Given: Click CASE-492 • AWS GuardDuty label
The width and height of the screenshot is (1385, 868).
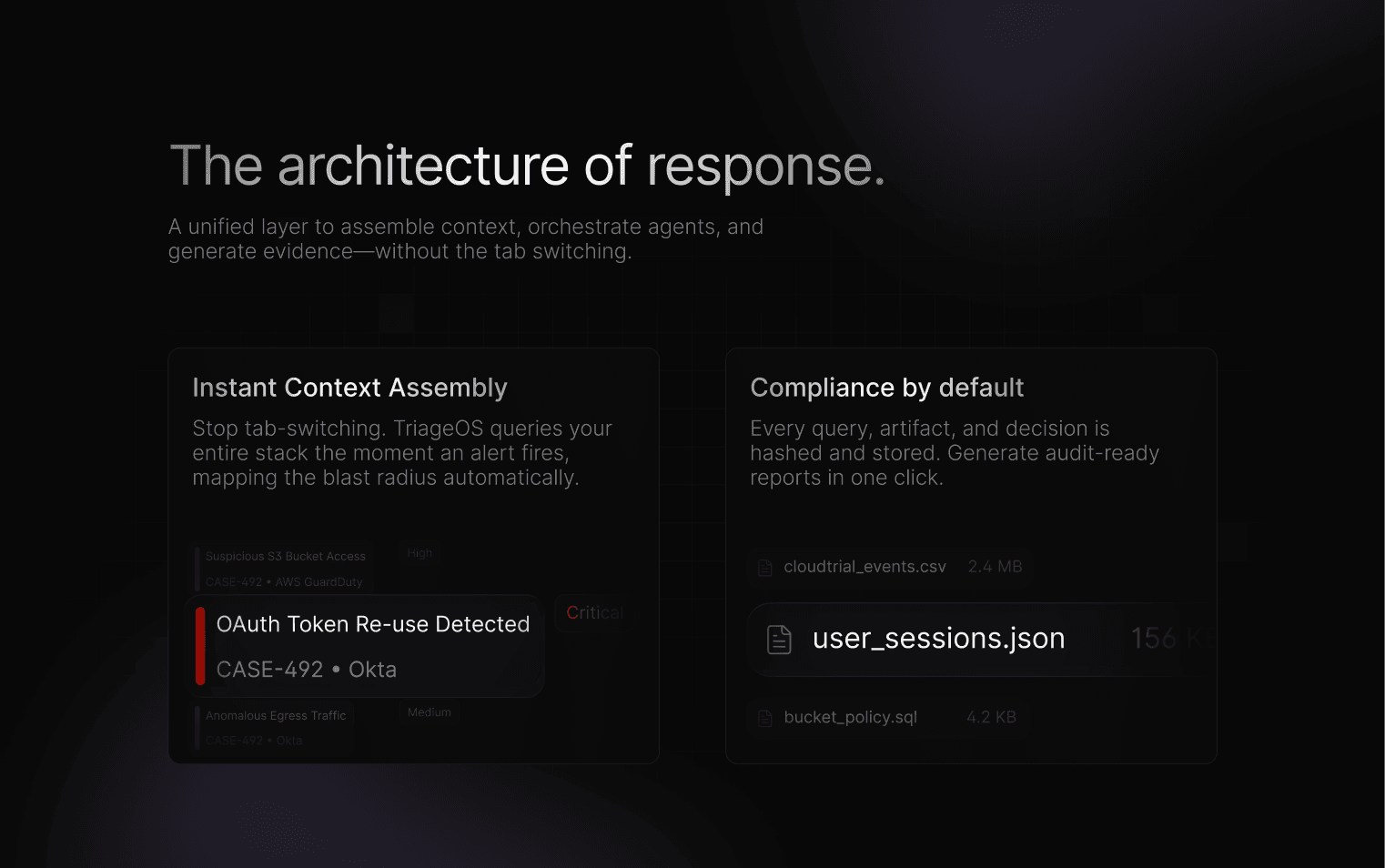Looking at the screenshot, I should pos(284,582).
